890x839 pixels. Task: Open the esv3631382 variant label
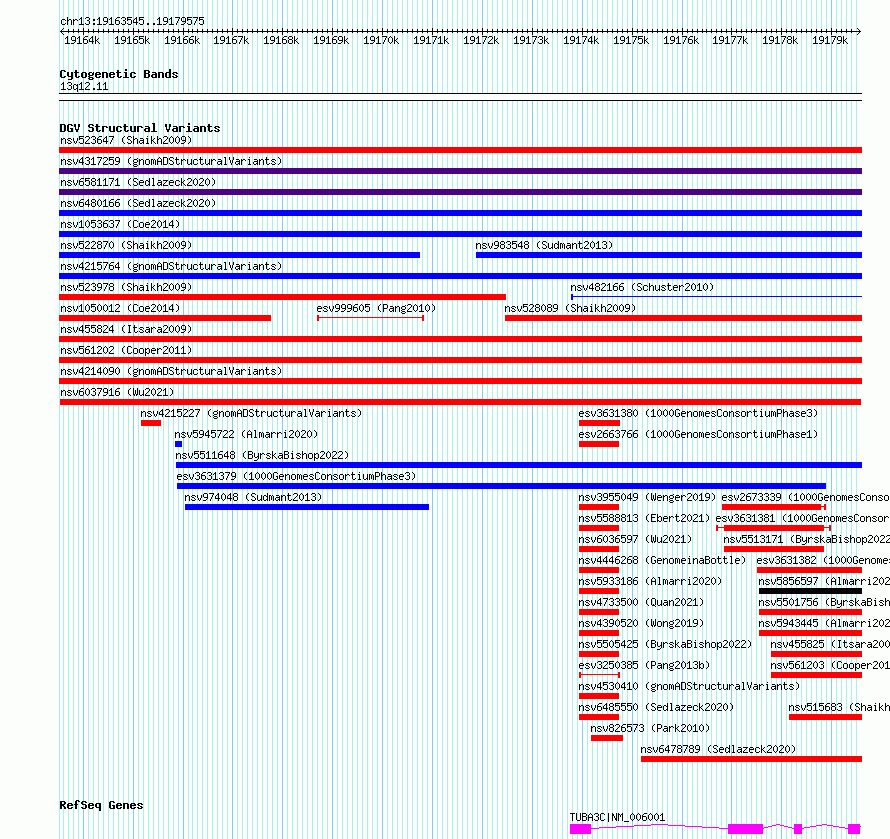click(823, 560)
